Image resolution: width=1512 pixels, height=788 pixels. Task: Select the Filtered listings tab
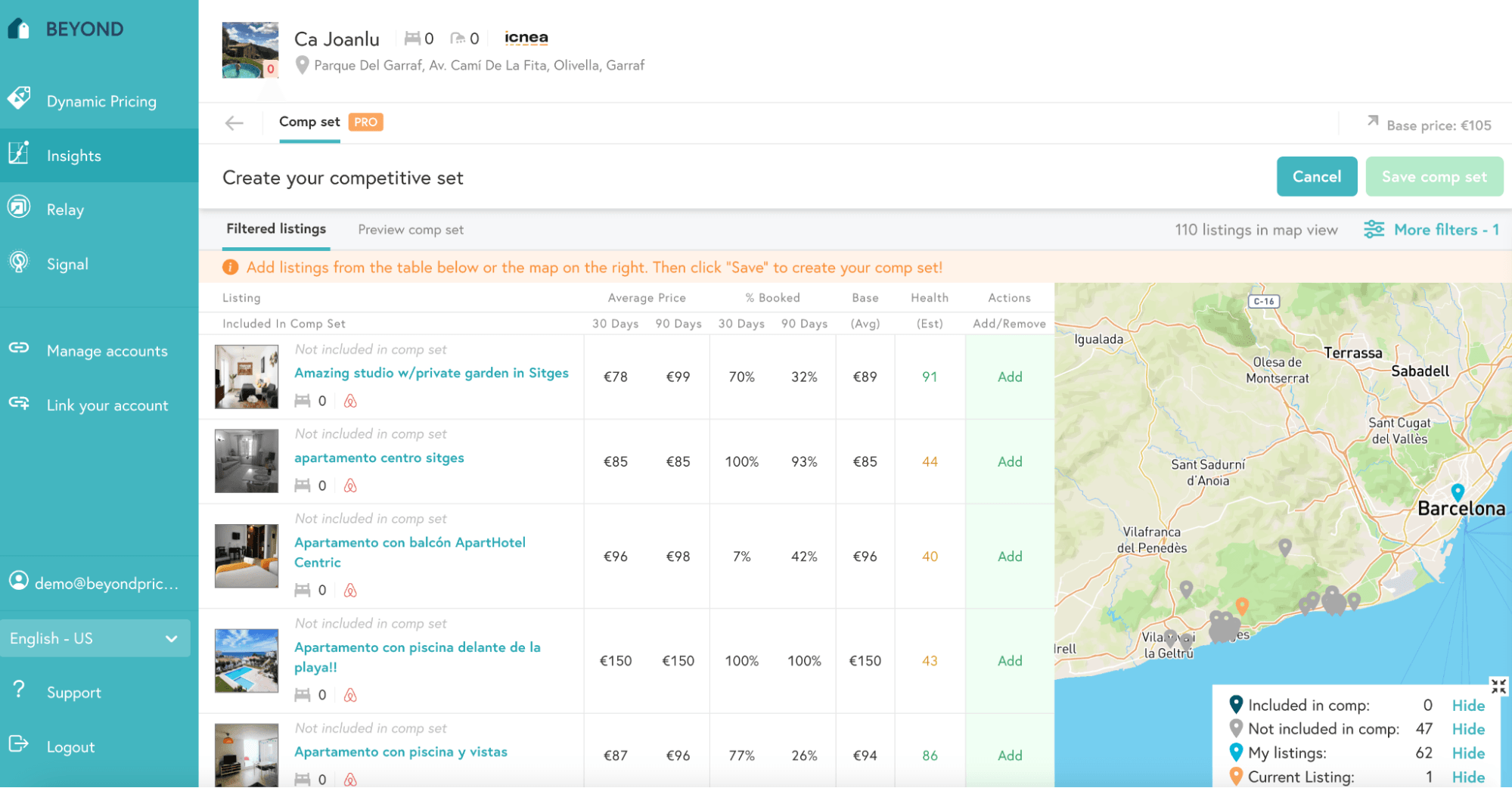(276, 229)
